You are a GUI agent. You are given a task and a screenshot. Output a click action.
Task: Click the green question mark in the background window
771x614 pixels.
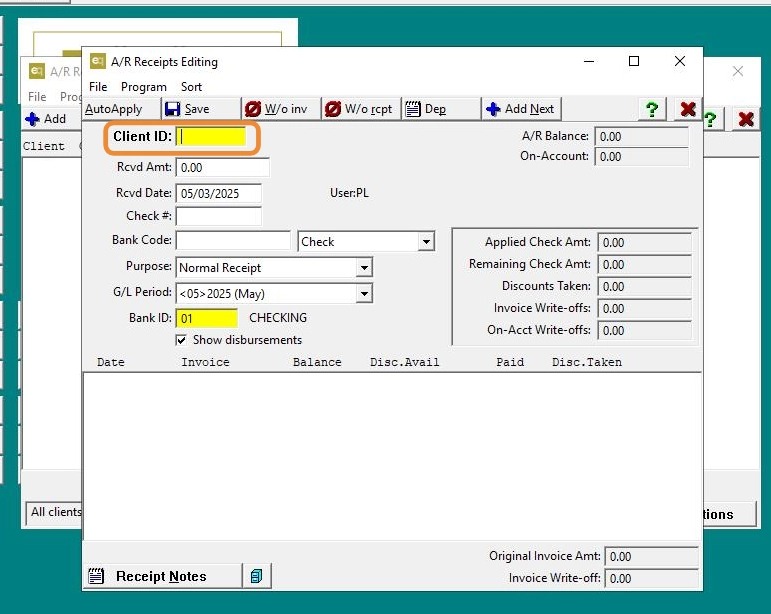pos(711,119)
